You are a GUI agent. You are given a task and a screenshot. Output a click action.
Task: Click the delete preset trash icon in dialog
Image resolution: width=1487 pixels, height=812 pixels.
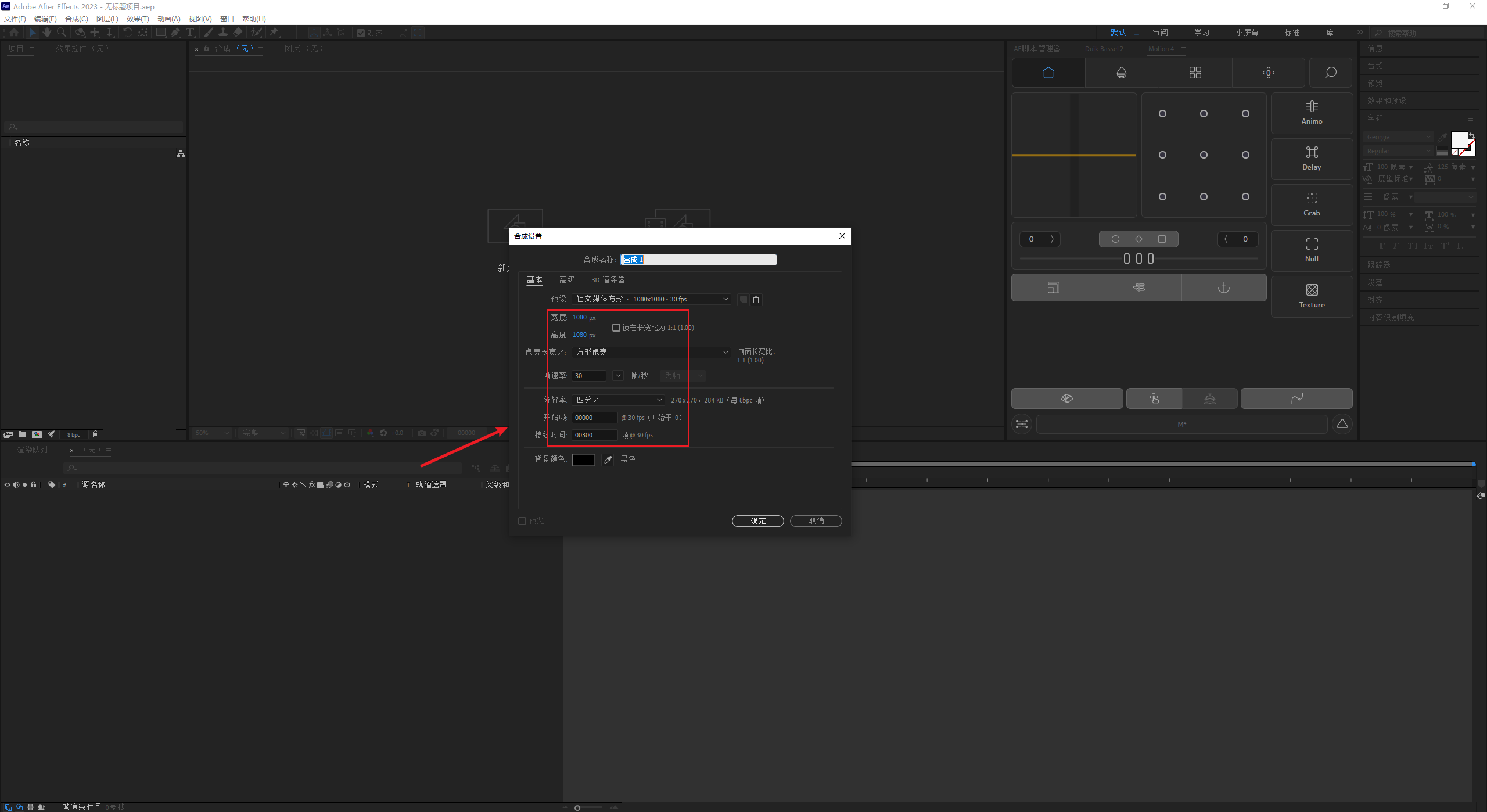tap(756, 300)
